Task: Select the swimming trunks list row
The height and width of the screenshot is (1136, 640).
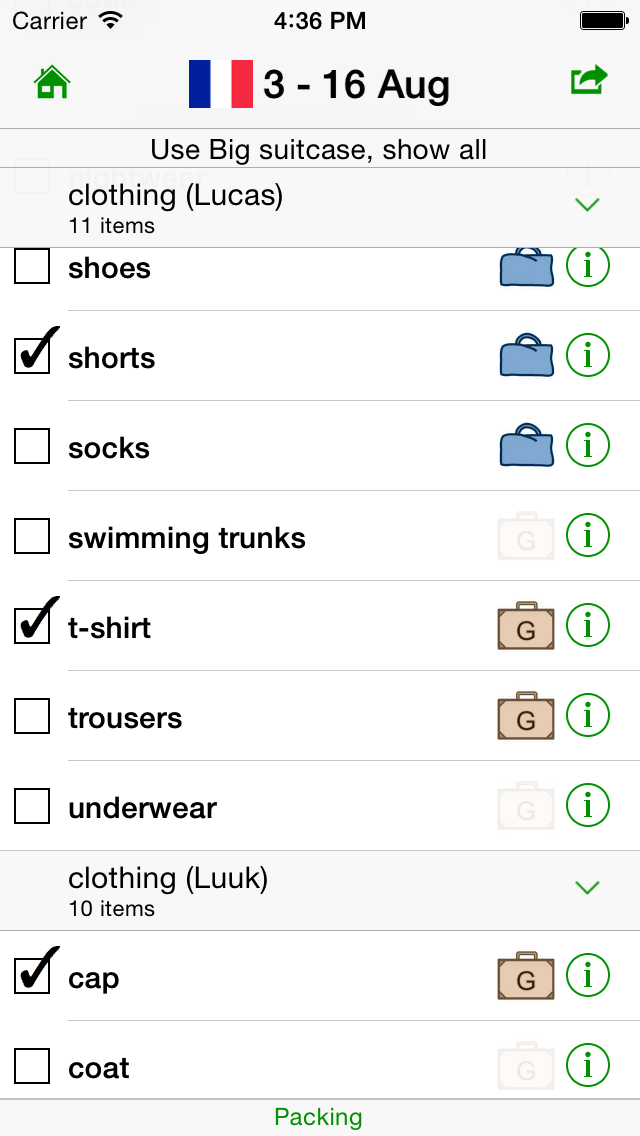Action: tap(260, 538)
